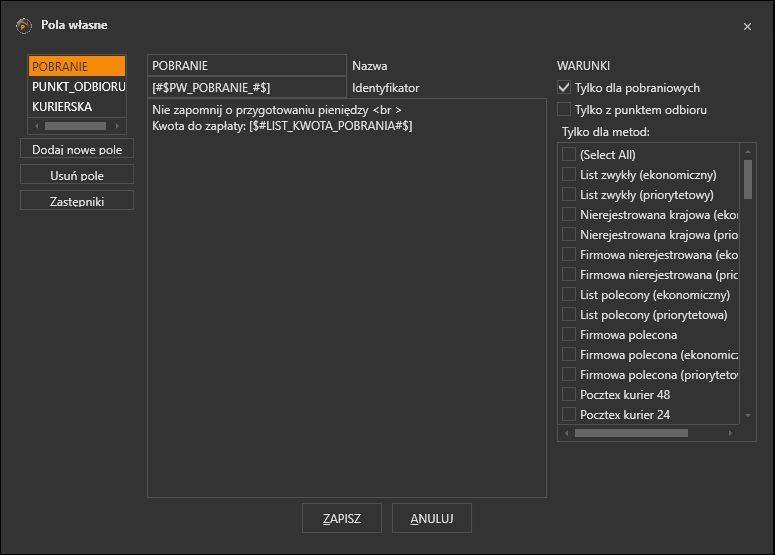Check plain Firmowa polecona option

coord(569,334)
